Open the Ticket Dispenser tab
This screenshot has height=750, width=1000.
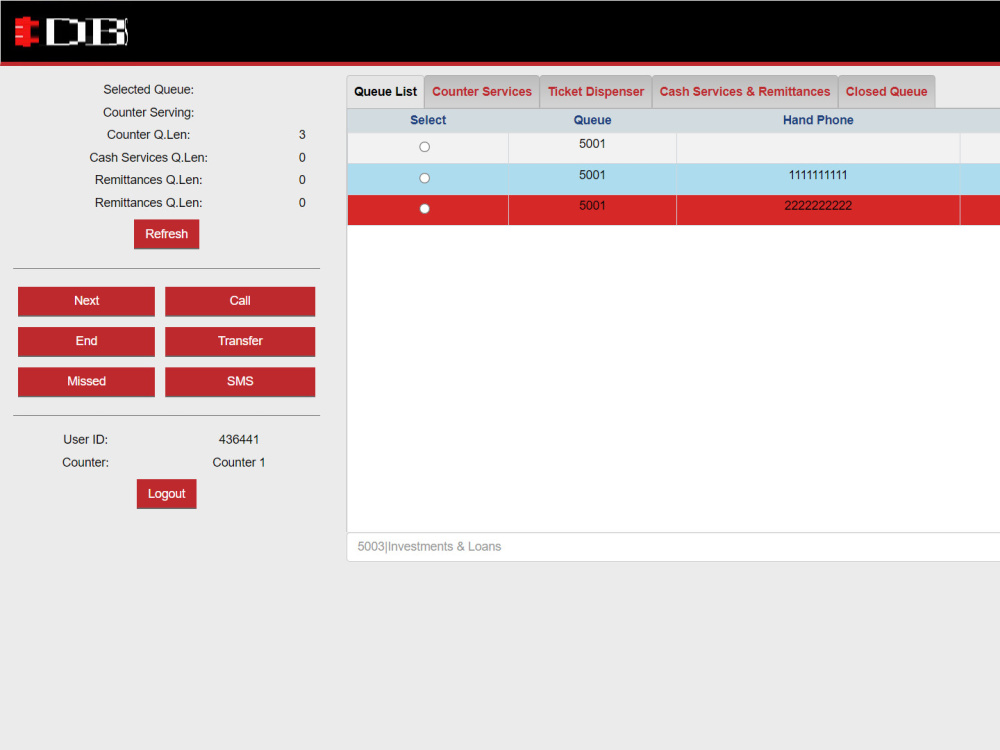pos(596,92)
